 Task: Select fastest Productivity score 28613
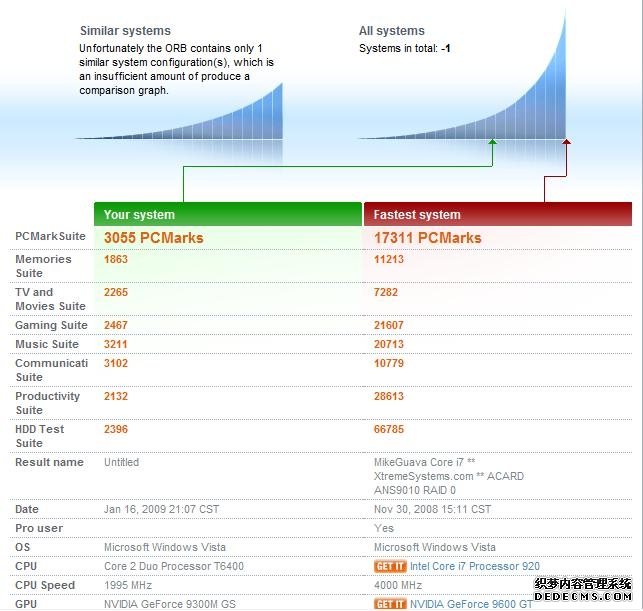tap(389, 396)
